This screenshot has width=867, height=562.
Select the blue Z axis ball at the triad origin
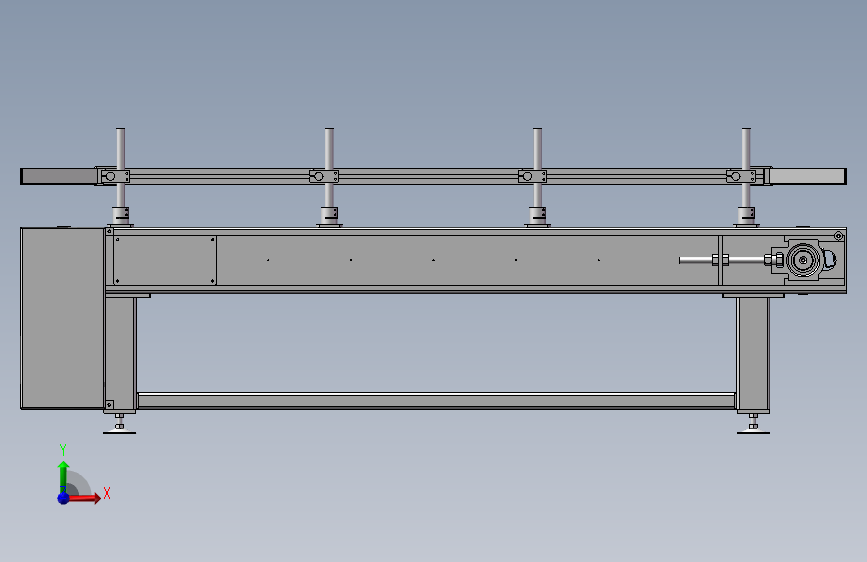pyautogui.click(x=63, y=498)
